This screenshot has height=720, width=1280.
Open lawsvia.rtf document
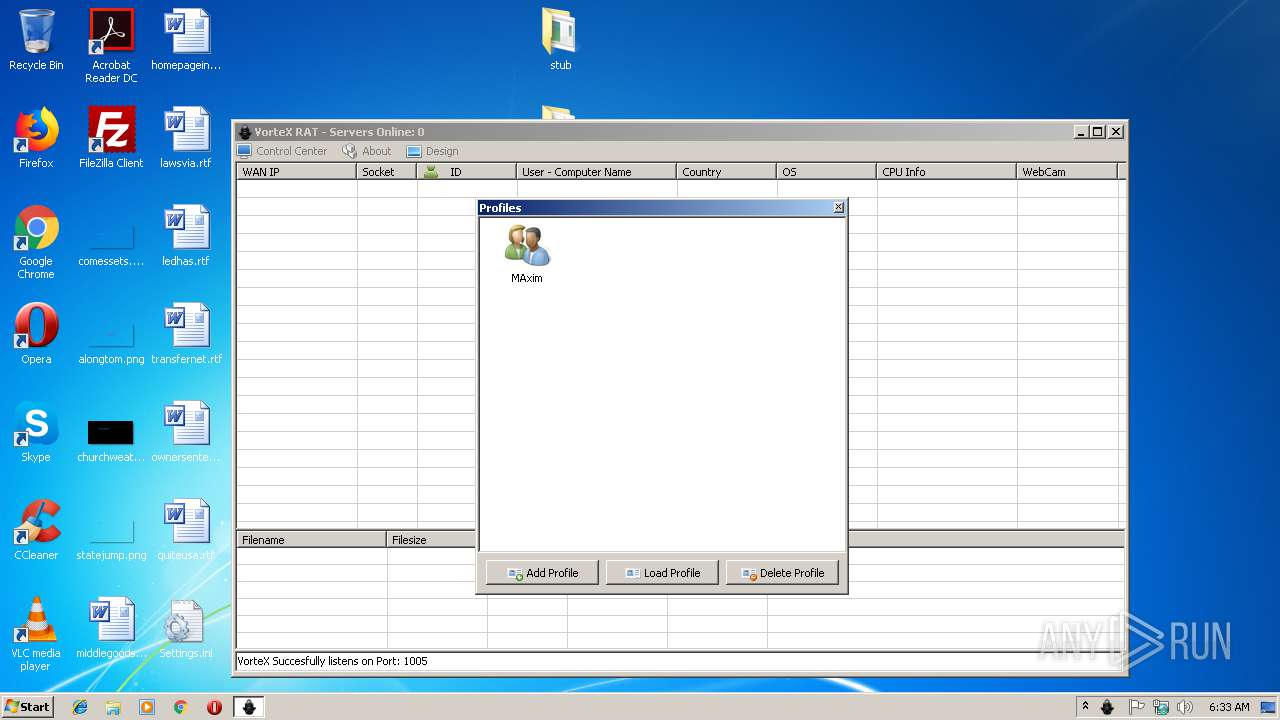click(186, 138)
